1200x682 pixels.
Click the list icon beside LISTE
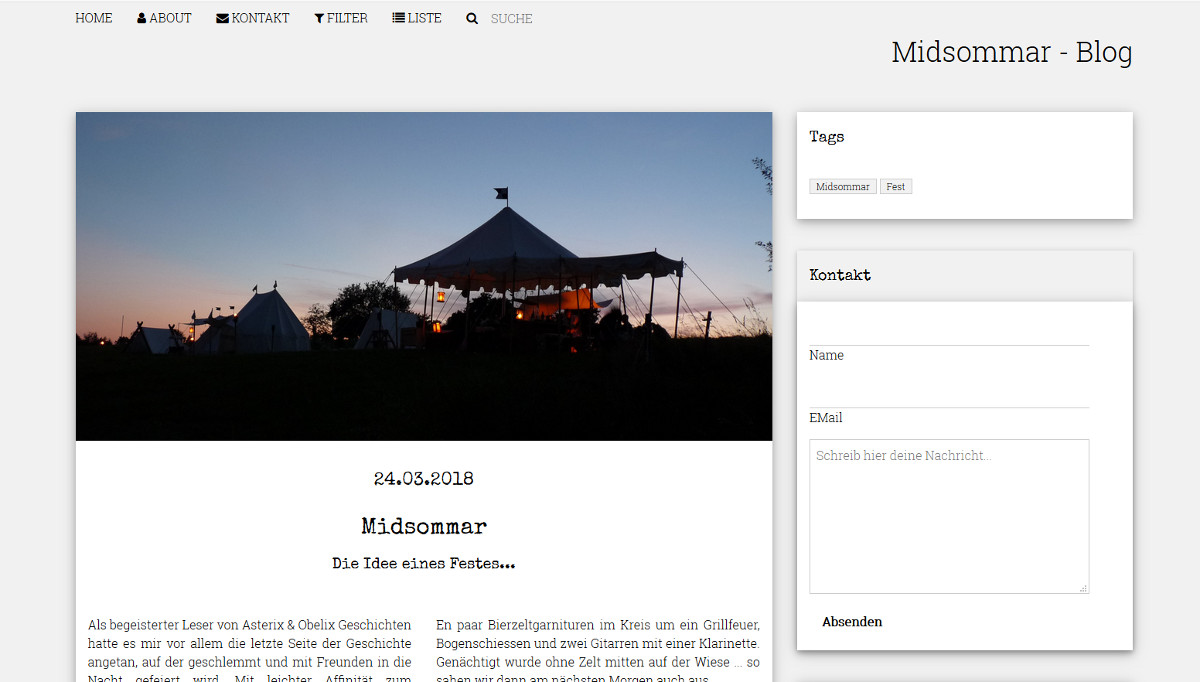click(x=398, y=18)
